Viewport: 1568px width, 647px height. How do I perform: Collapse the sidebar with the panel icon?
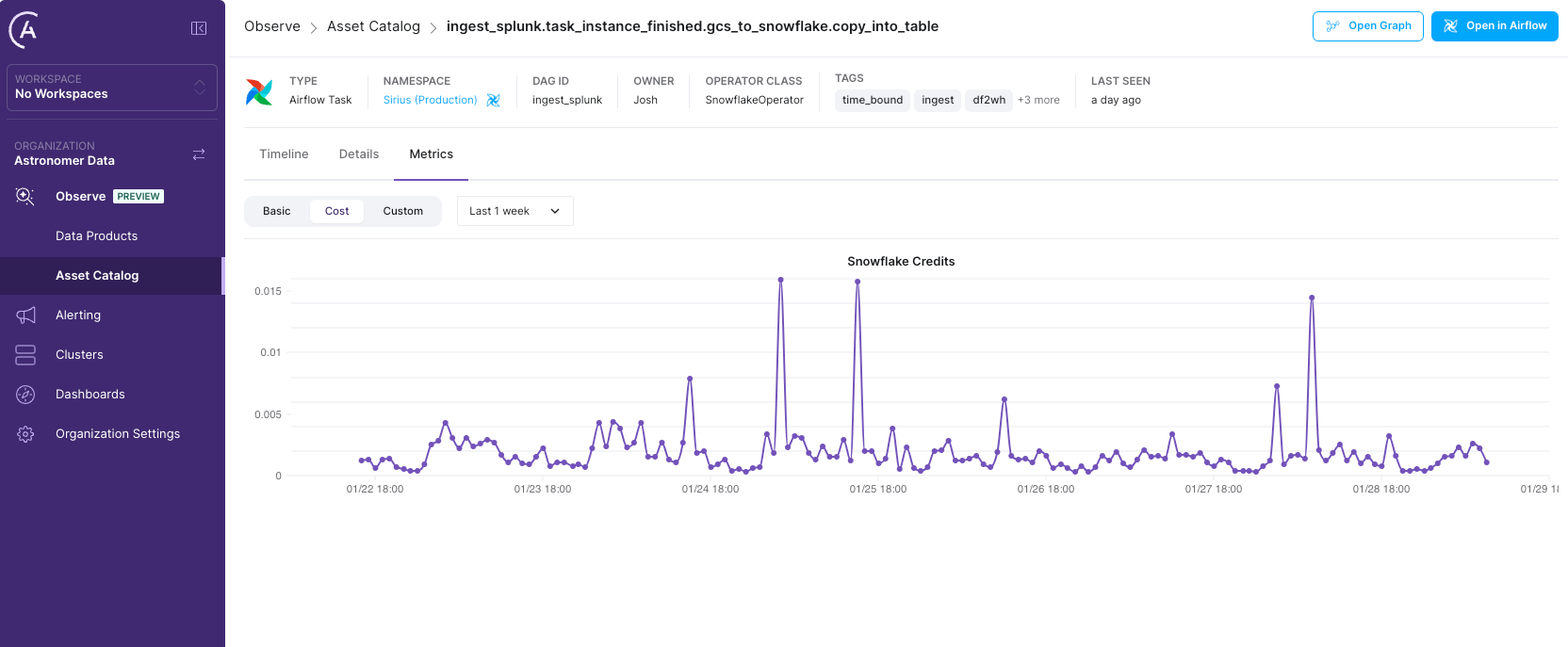click(x=199, y=28)
